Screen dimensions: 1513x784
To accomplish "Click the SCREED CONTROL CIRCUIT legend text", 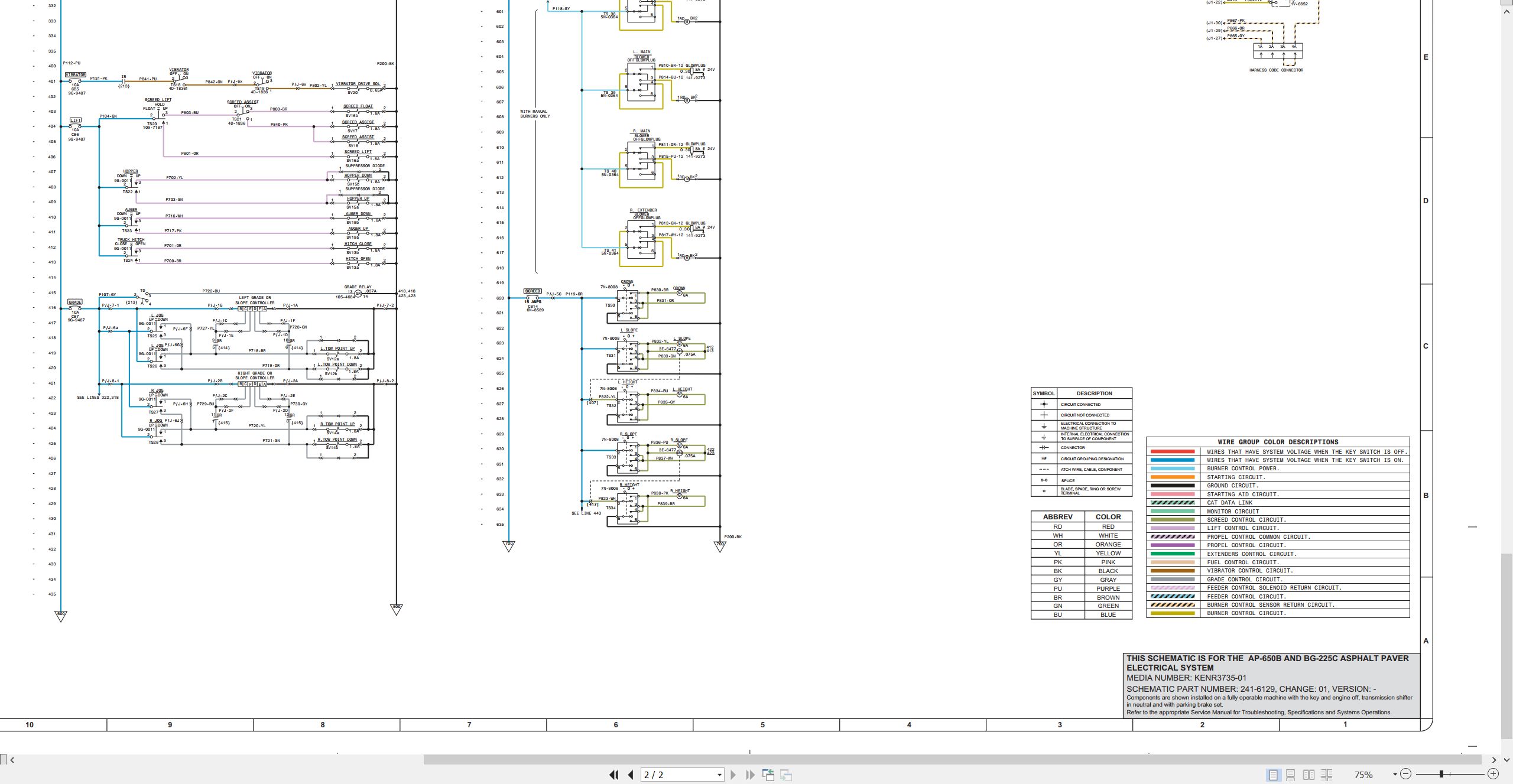I will [x=1246, y=520].
